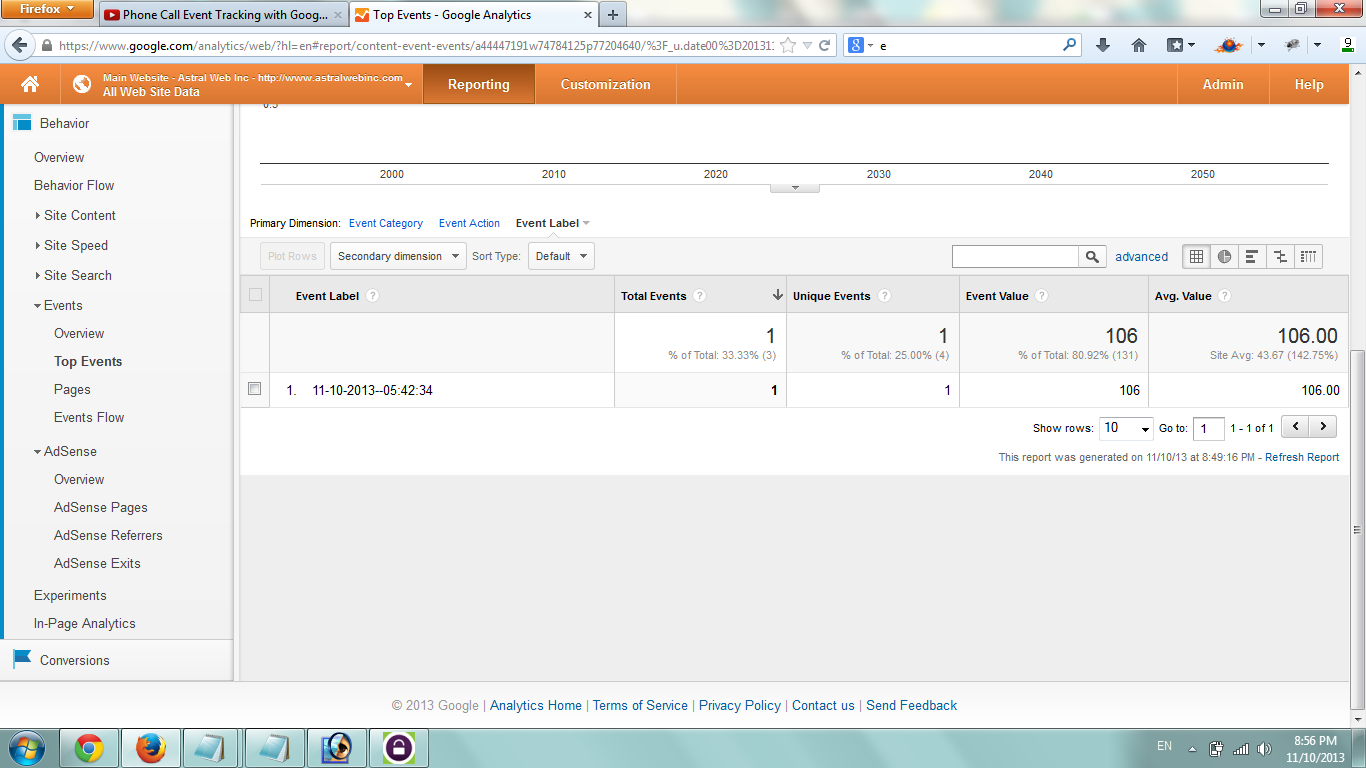Screen dimensions: 1366x768
Task: Click the Send Feedback footer link
Action: click(911, 705)
